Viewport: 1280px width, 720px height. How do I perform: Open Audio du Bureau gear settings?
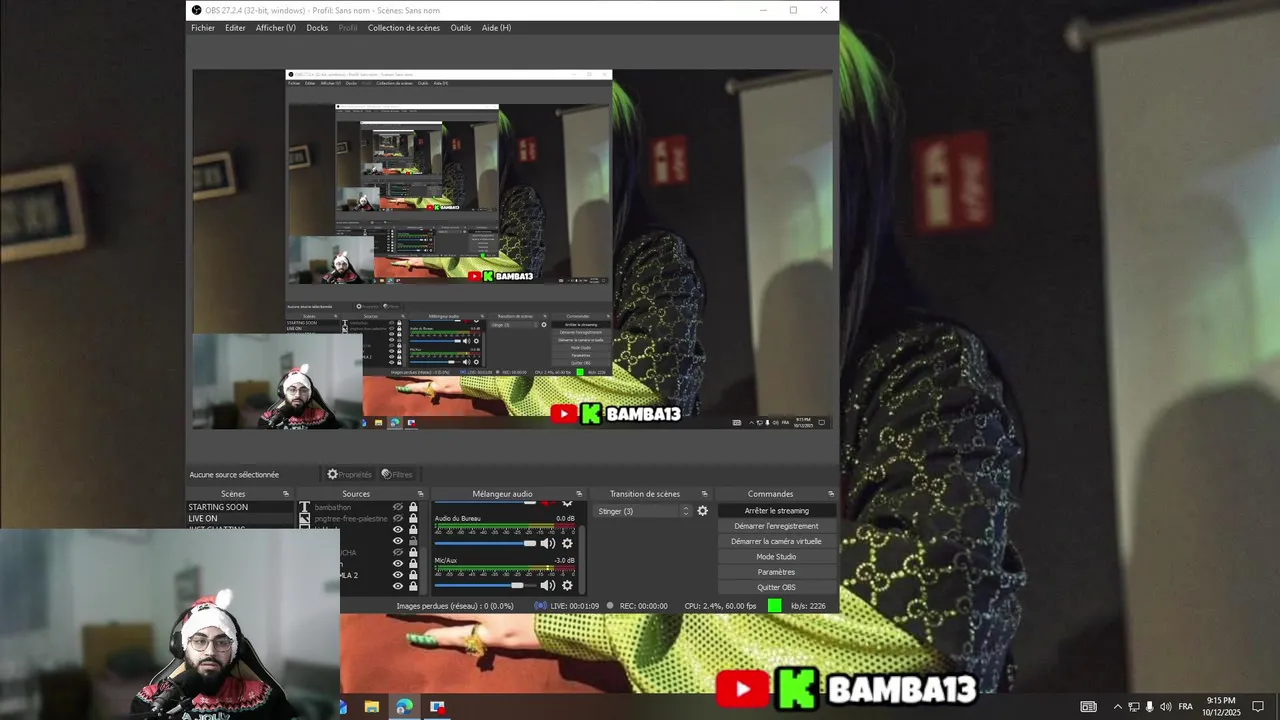567,544
